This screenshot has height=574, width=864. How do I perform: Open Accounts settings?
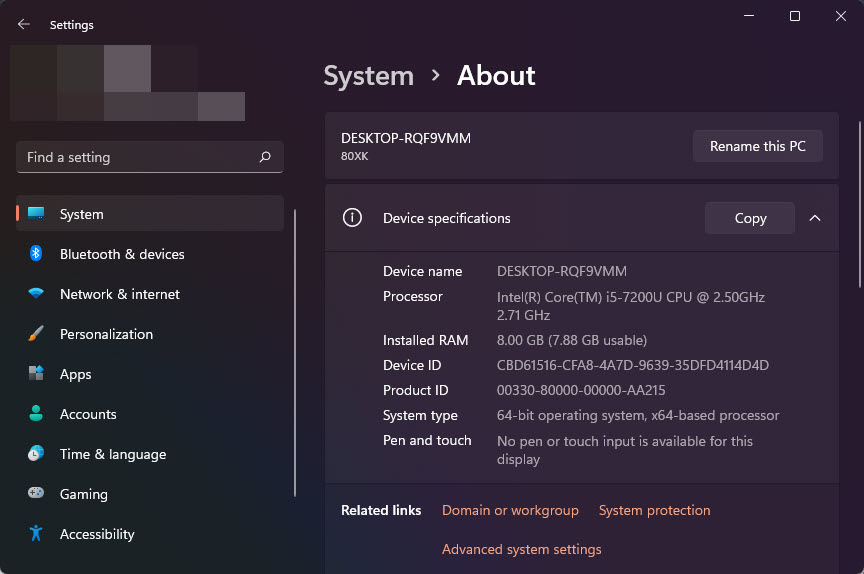tap(150, 414)
